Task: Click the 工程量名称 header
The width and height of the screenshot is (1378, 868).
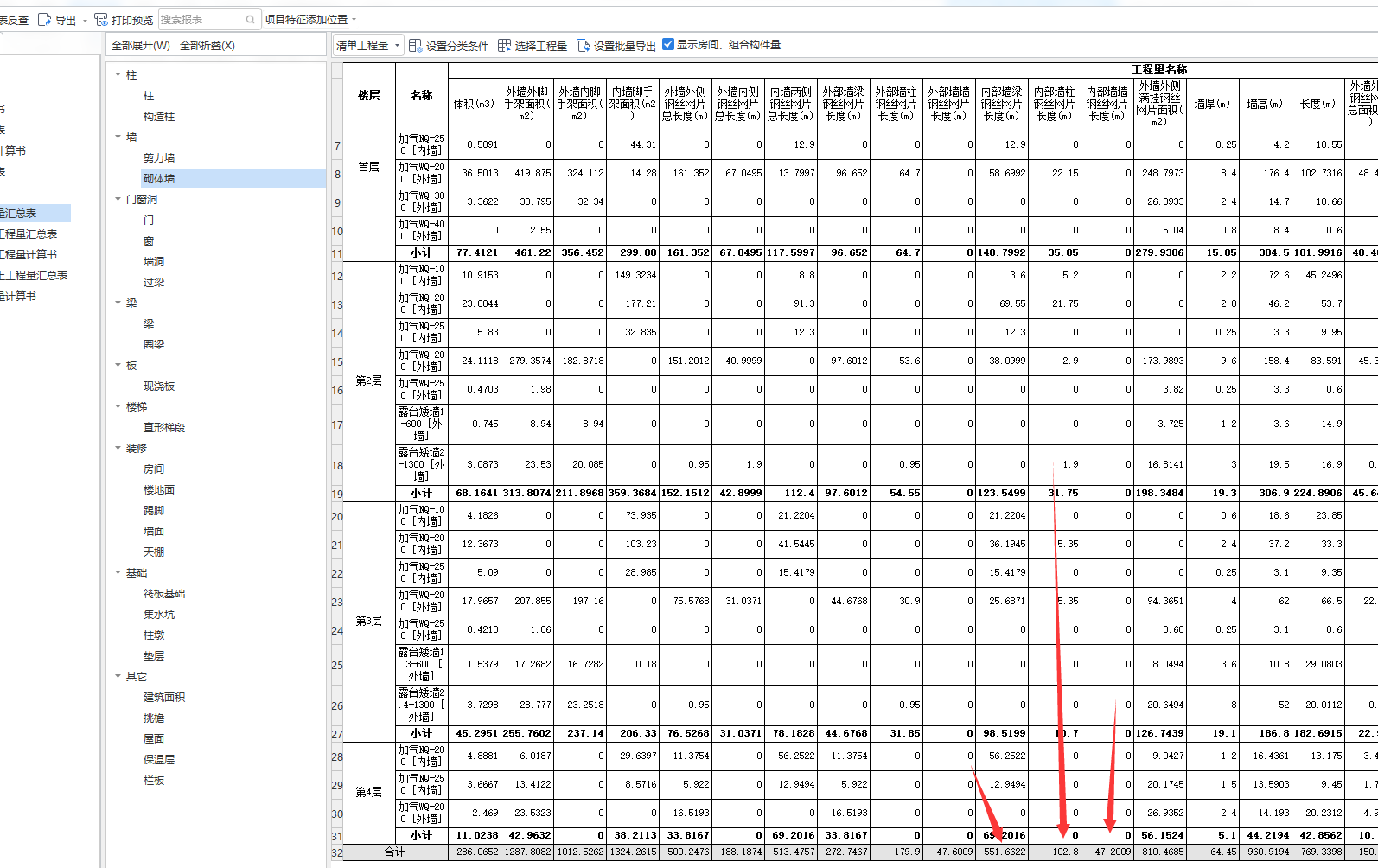Action: pos(1159,69)
